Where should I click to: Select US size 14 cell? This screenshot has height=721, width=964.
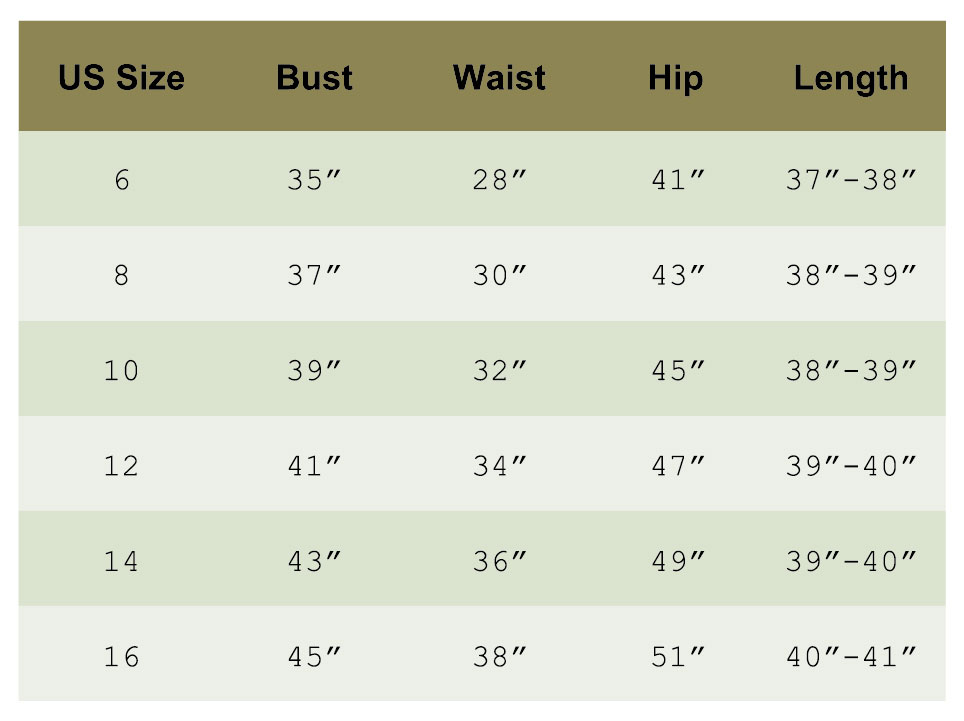coord(121,561)
